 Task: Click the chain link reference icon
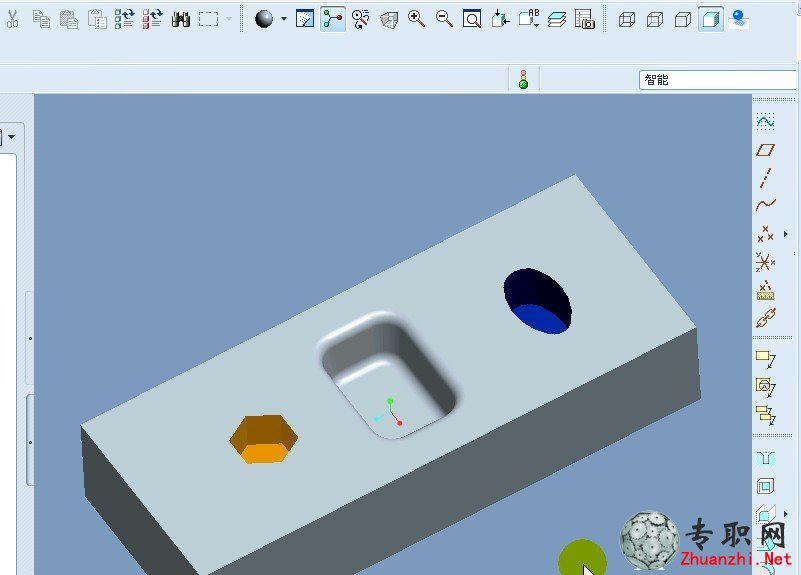pos(765,318)
